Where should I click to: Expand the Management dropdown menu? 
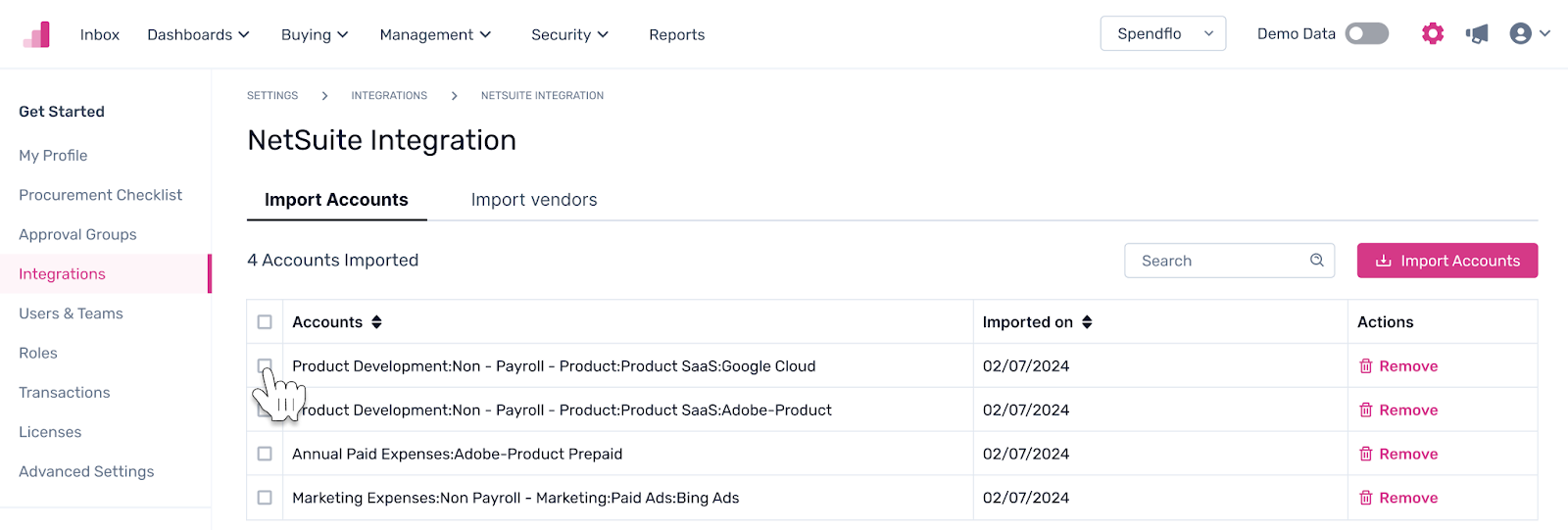(x=435, y=34)
